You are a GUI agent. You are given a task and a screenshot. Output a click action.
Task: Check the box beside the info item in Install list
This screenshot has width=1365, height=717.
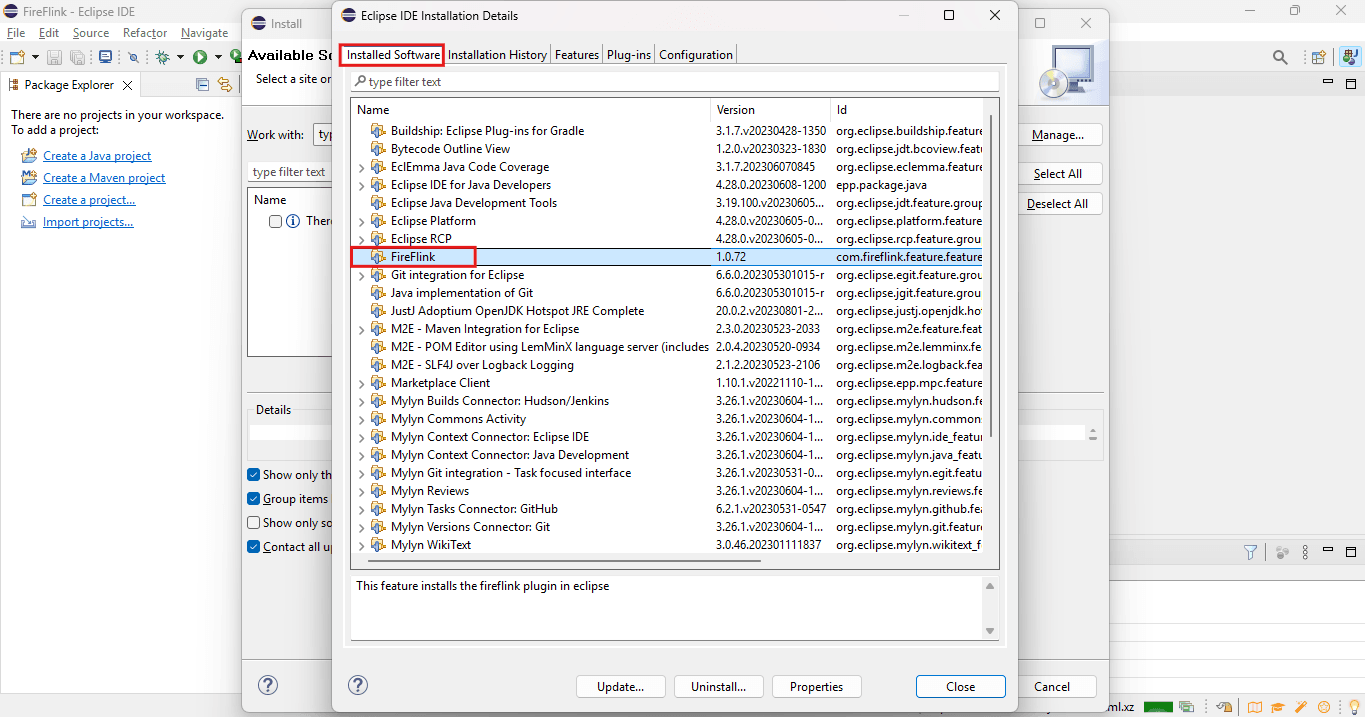click(275, 221)
